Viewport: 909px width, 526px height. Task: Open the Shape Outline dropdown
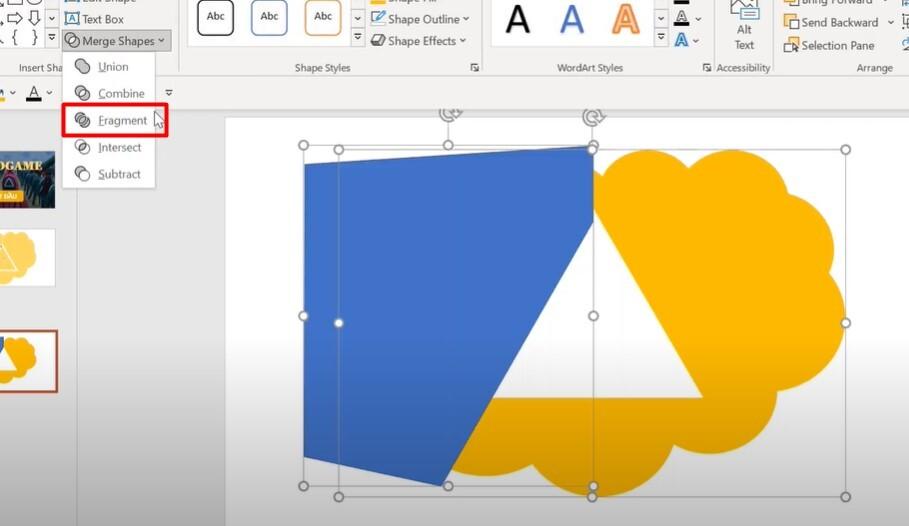[419, 19]
